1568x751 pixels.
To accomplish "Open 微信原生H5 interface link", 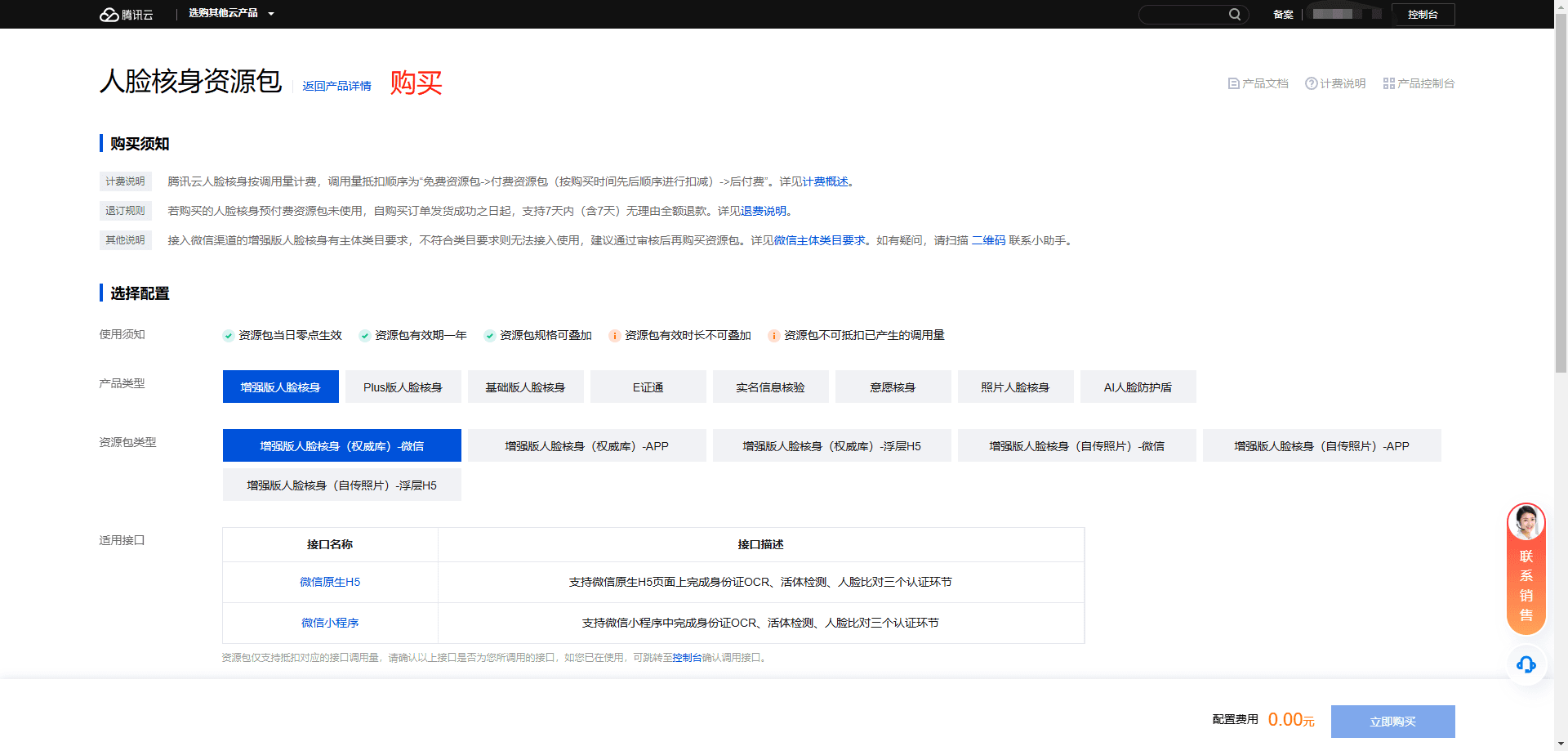I will [330, 582].
